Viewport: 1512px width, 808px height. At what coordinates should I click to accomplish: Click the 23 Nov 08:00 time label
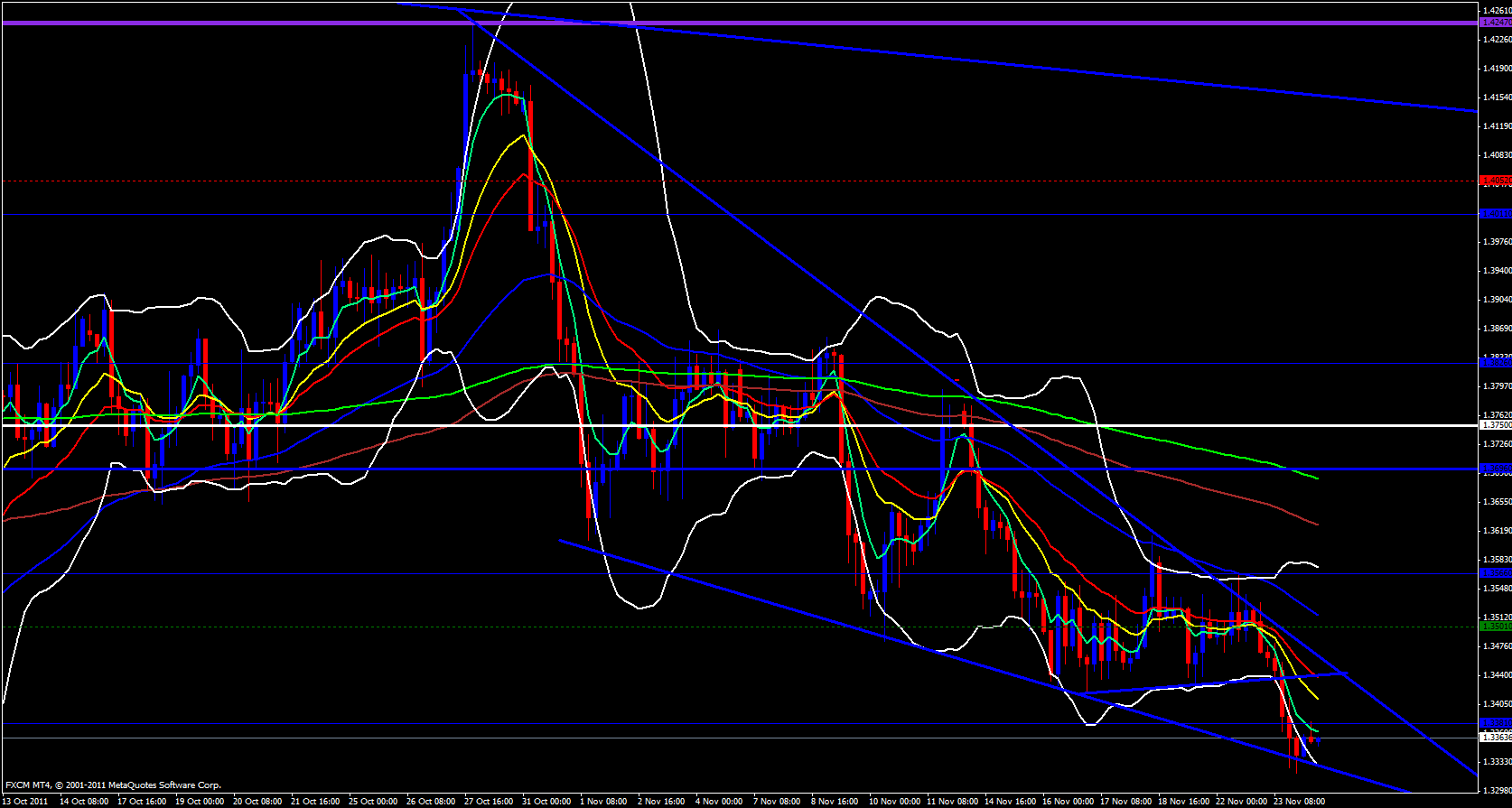click(1299, 801)
